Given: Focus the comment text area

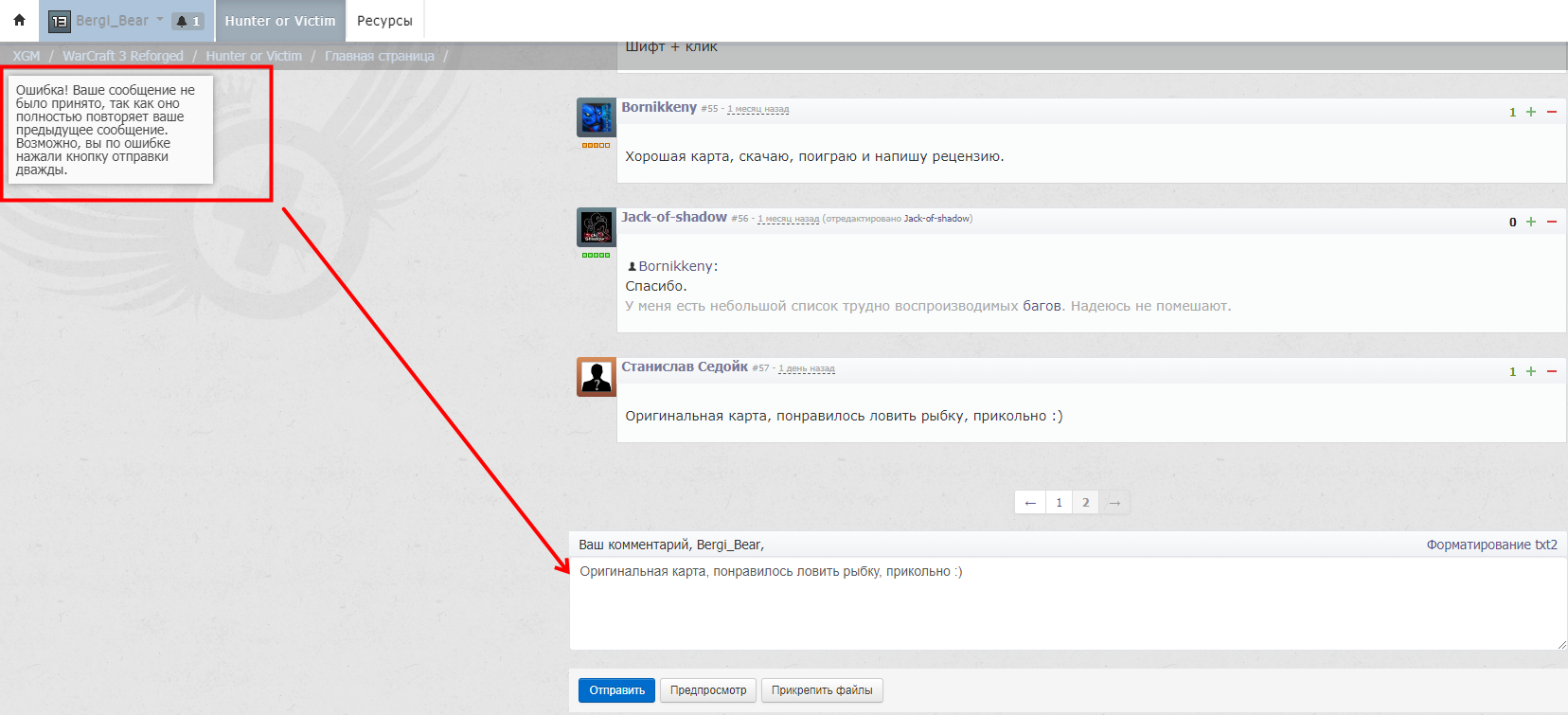Looking at the screenshot, I should (1068, 603).
